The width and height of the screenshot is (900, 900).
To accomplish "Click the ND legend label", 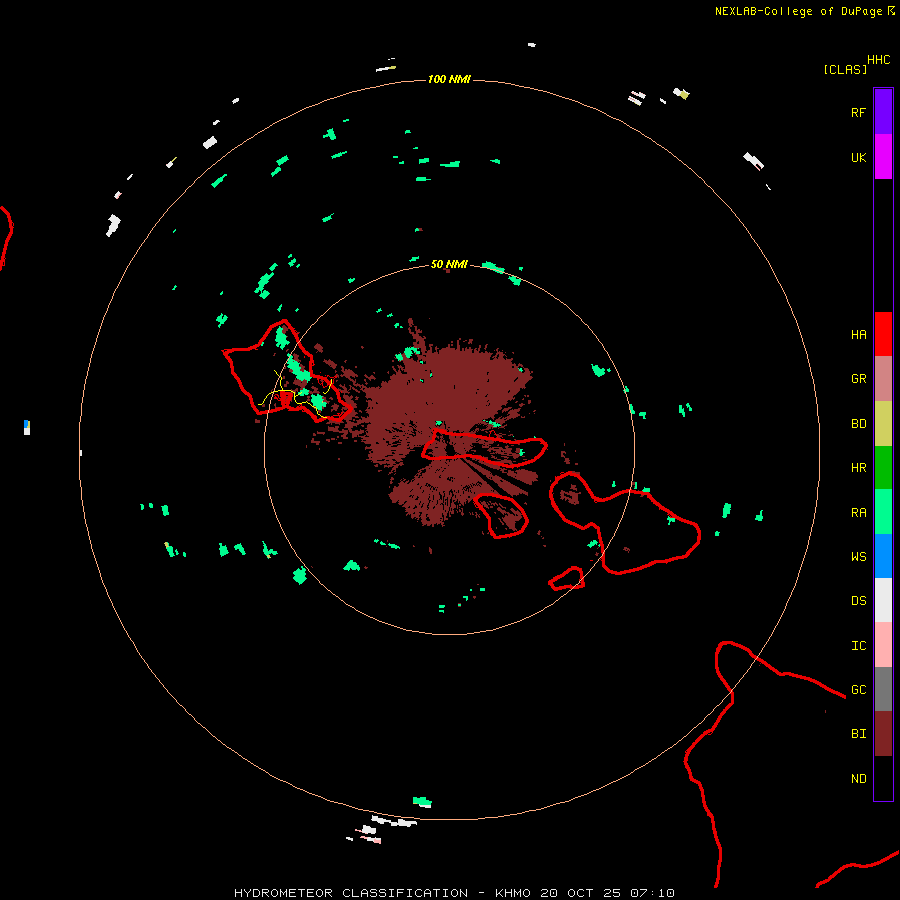I will coord(858,779).
